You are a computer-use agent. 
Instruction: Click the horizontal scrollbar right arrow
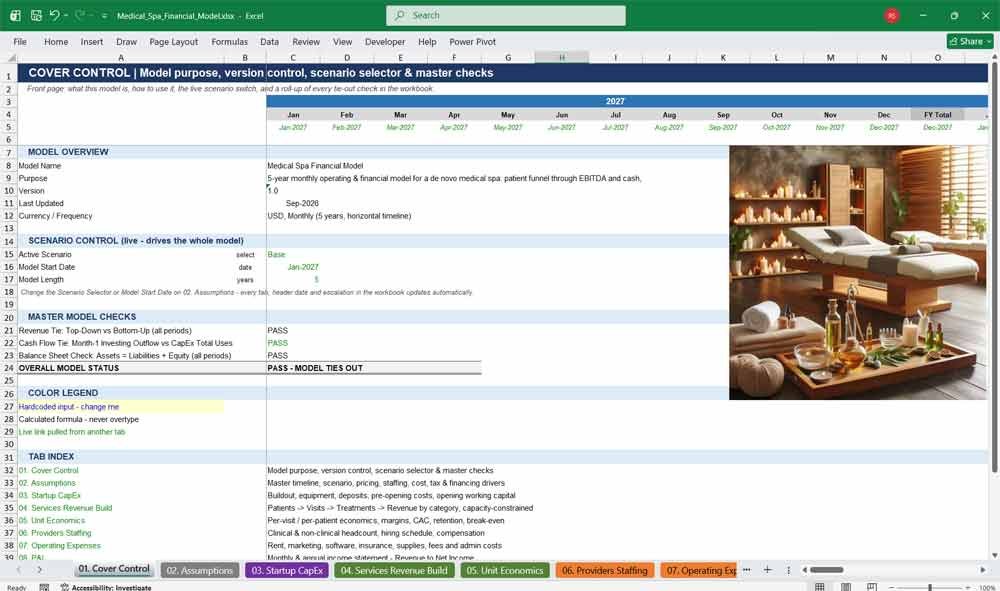983,570
